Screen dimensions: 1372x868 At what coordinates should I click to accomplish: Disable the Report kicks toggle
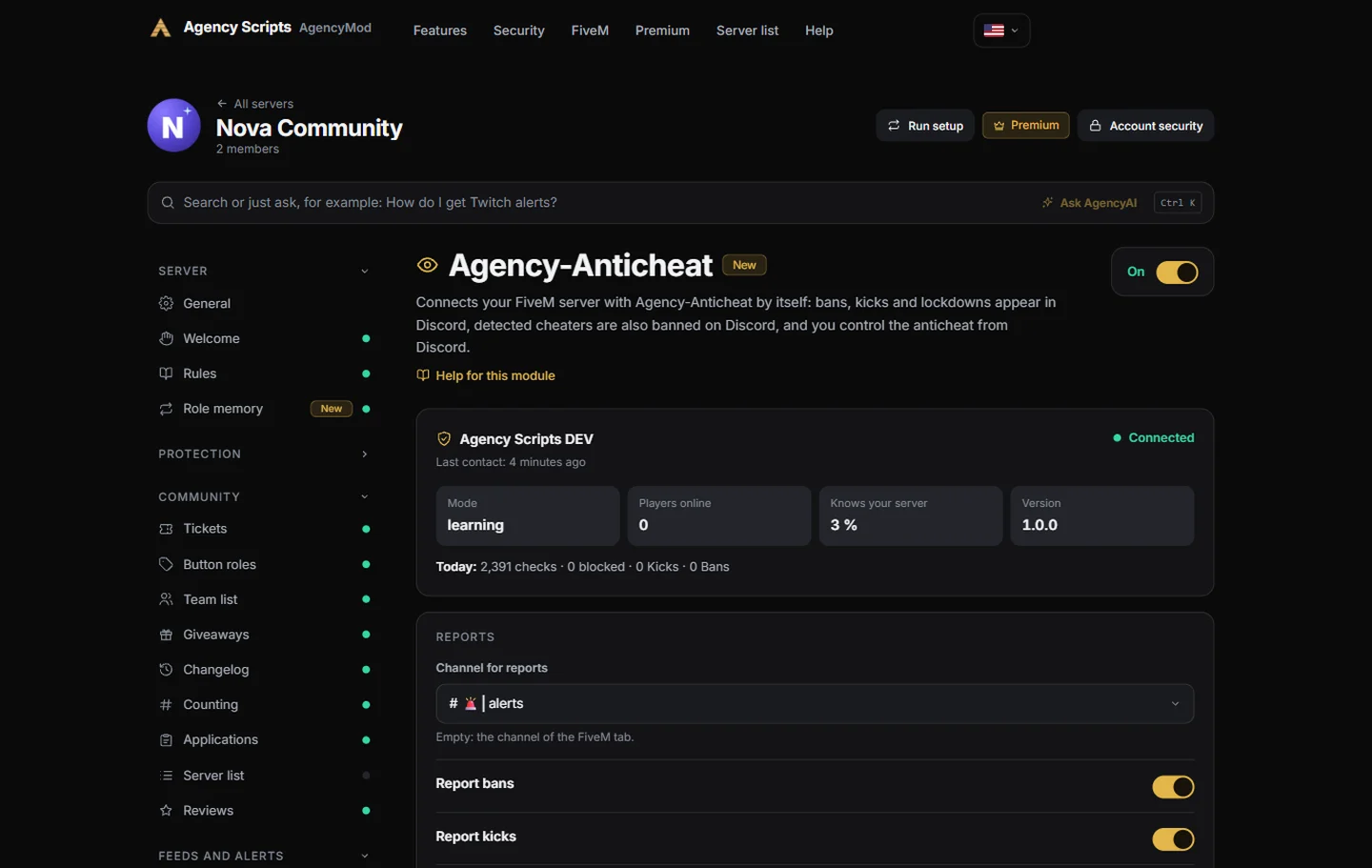(x=1173, y=839)
